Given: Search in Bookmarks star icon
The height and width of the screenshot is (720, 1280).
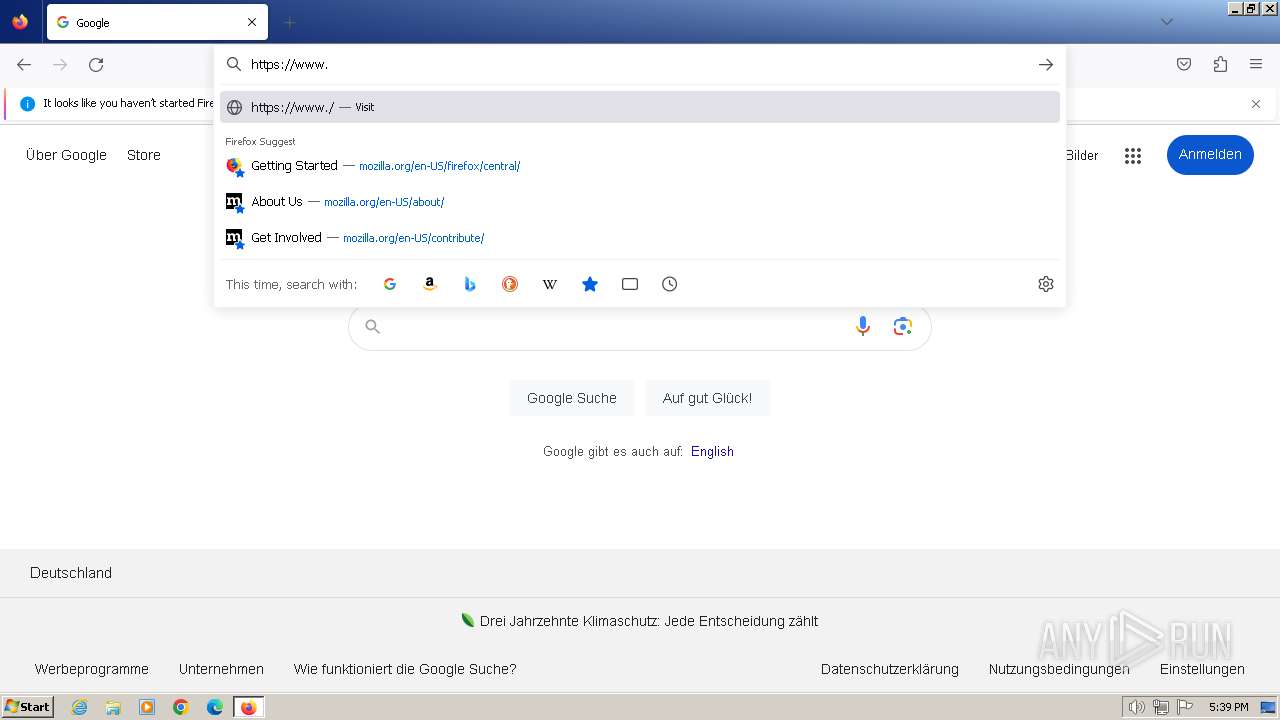Looking at the screenshot, I should (x=590, y=284).
